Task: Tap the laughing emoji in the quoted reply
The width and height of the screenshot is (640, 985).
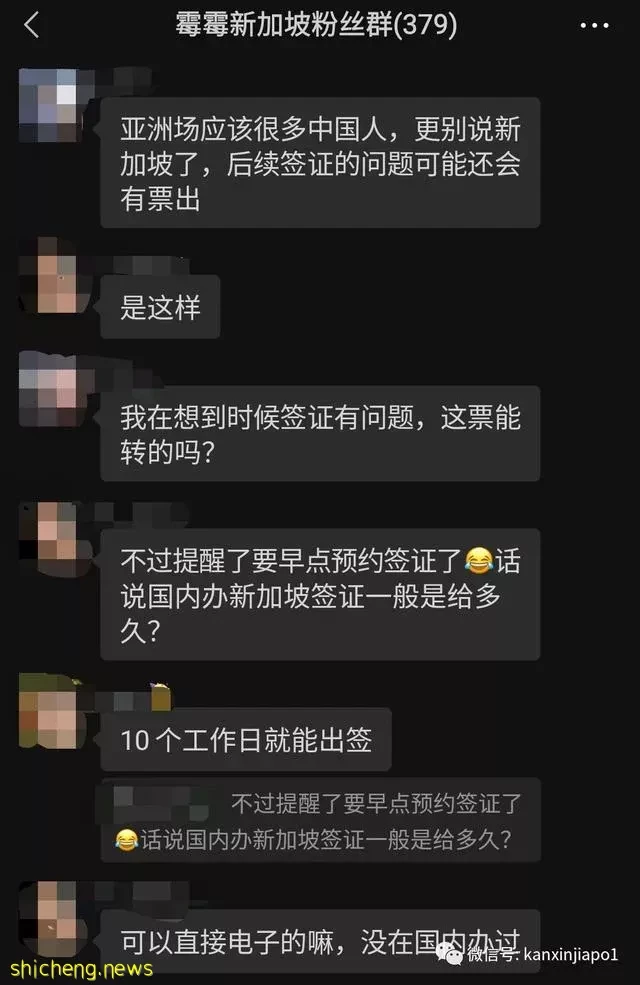Action: click(x=126, y=840)
